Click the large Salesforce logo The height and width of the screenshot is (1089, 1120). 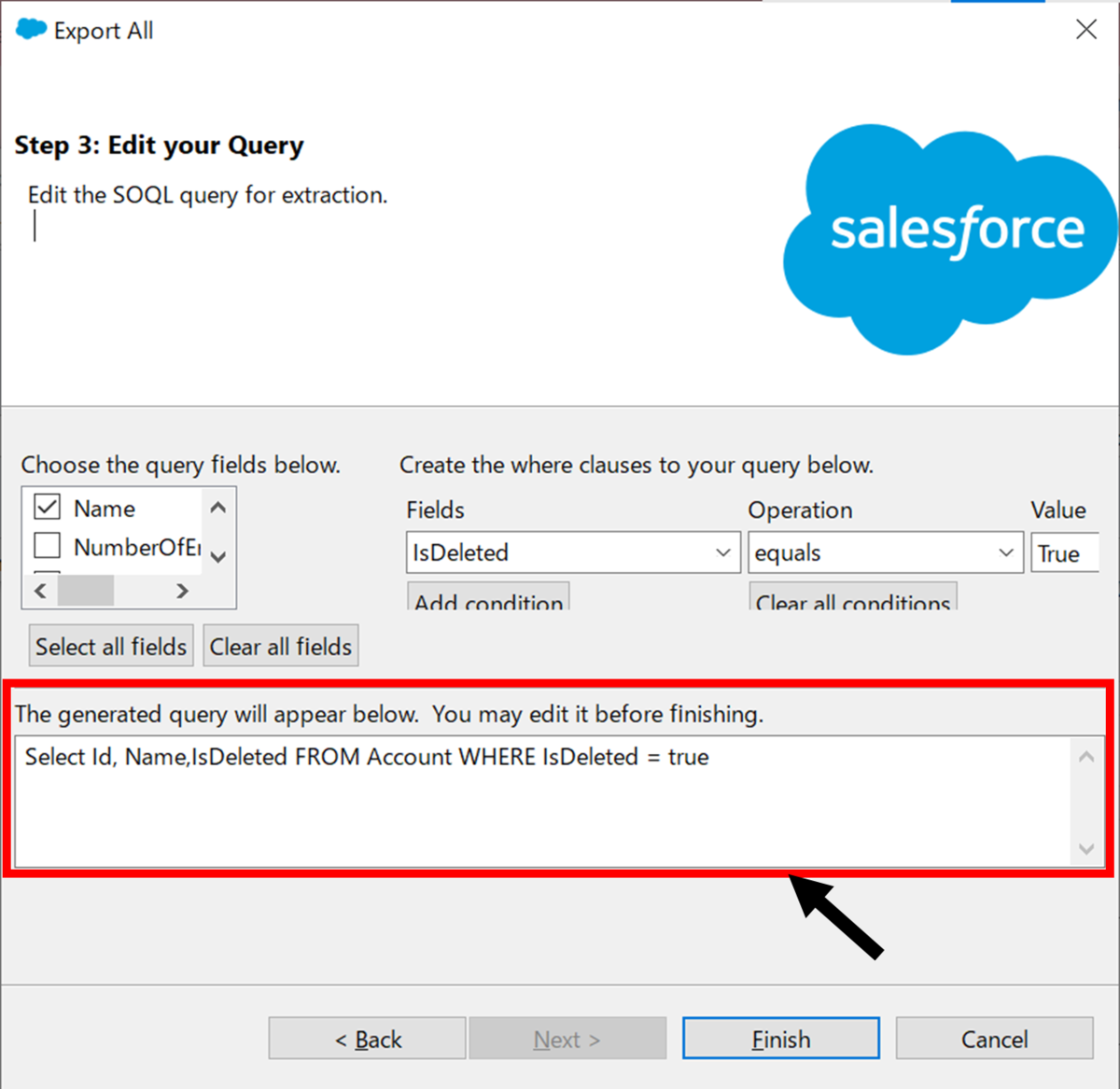[x=950, y=238]
